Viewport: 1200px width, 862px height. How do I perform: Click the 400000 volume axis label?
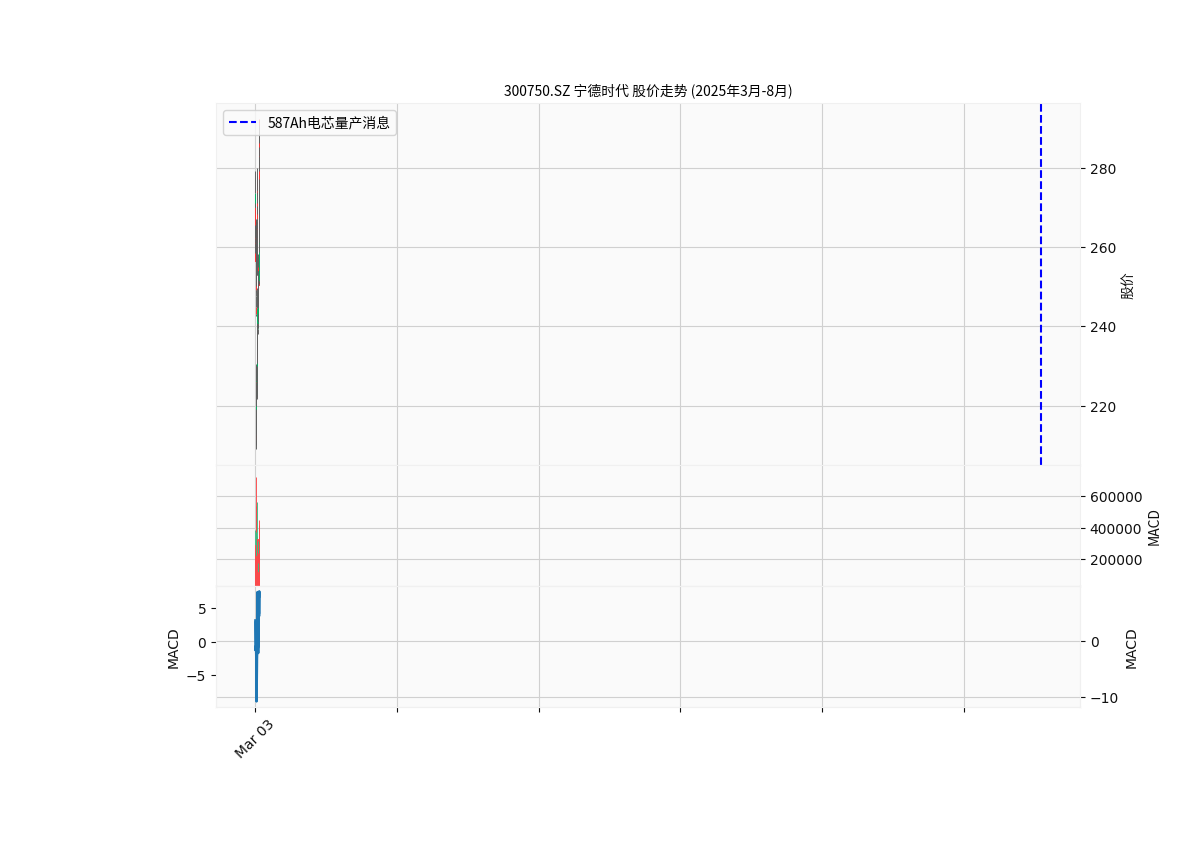coord(1116,529)
